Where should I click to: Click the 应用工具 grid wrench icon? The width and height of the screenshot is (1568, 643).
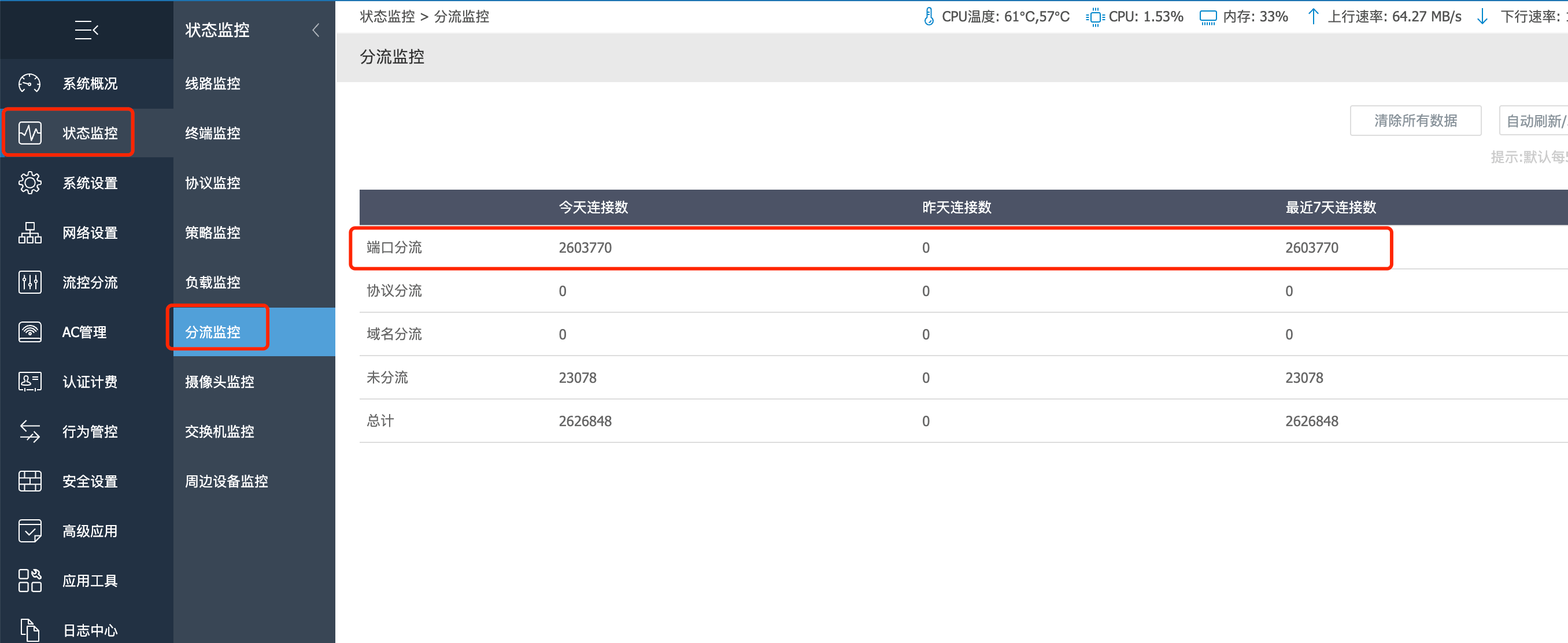click(x=29, y=581)
